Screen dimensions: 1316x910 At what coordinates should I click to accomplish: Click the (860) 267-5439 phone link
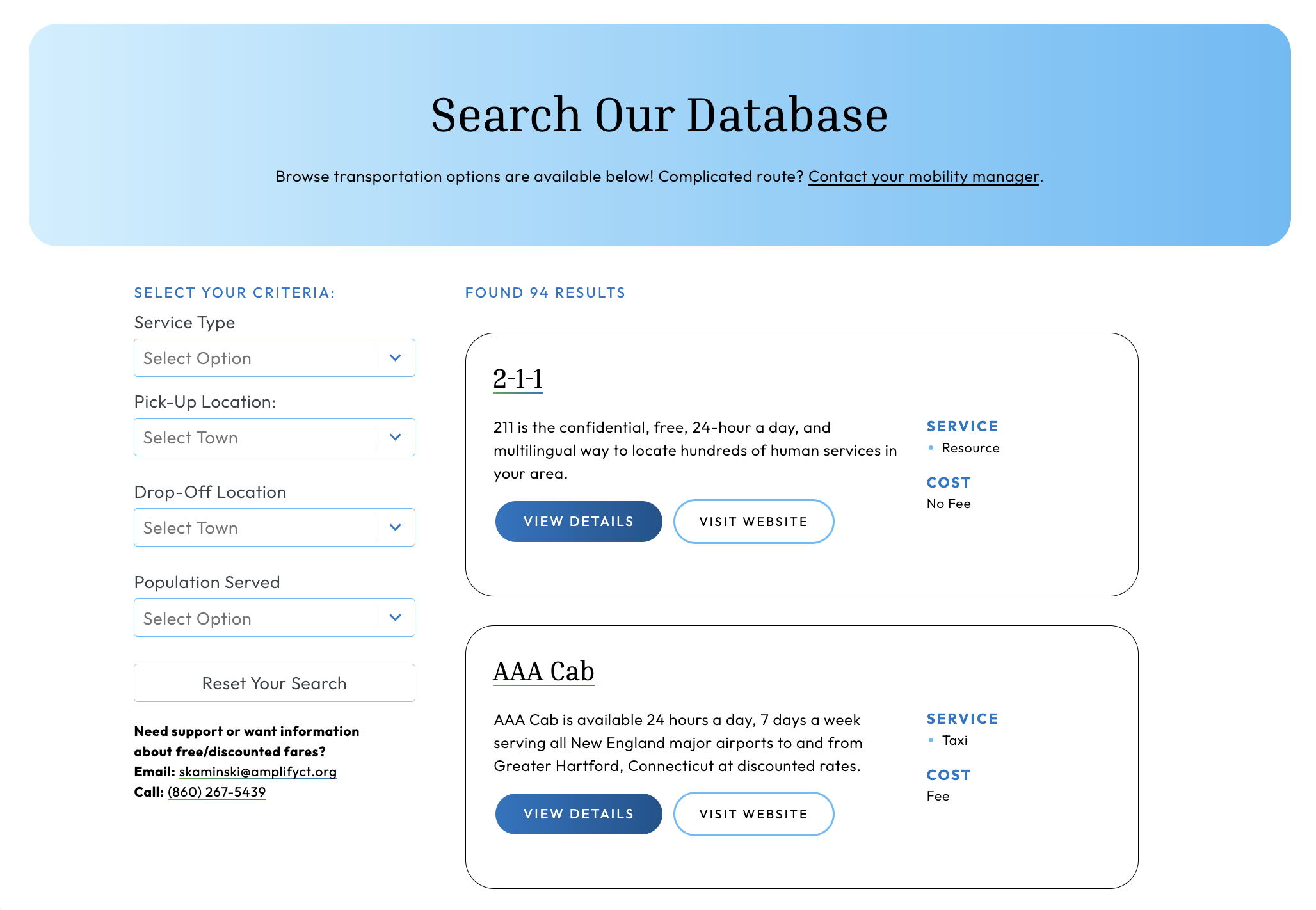coord(216,792)
